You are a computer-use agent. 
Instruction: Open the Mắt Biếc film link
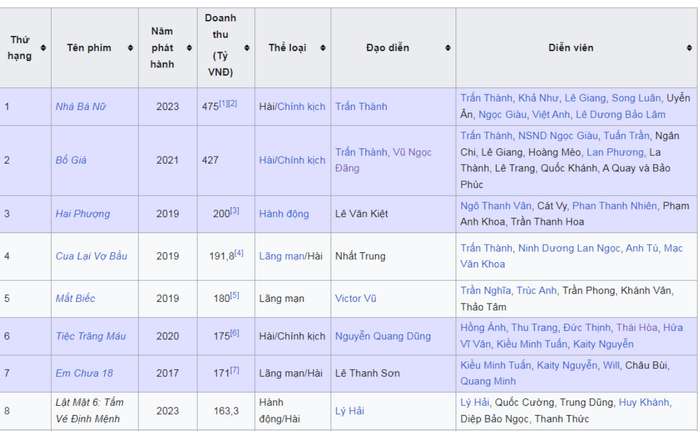(75, 299)
